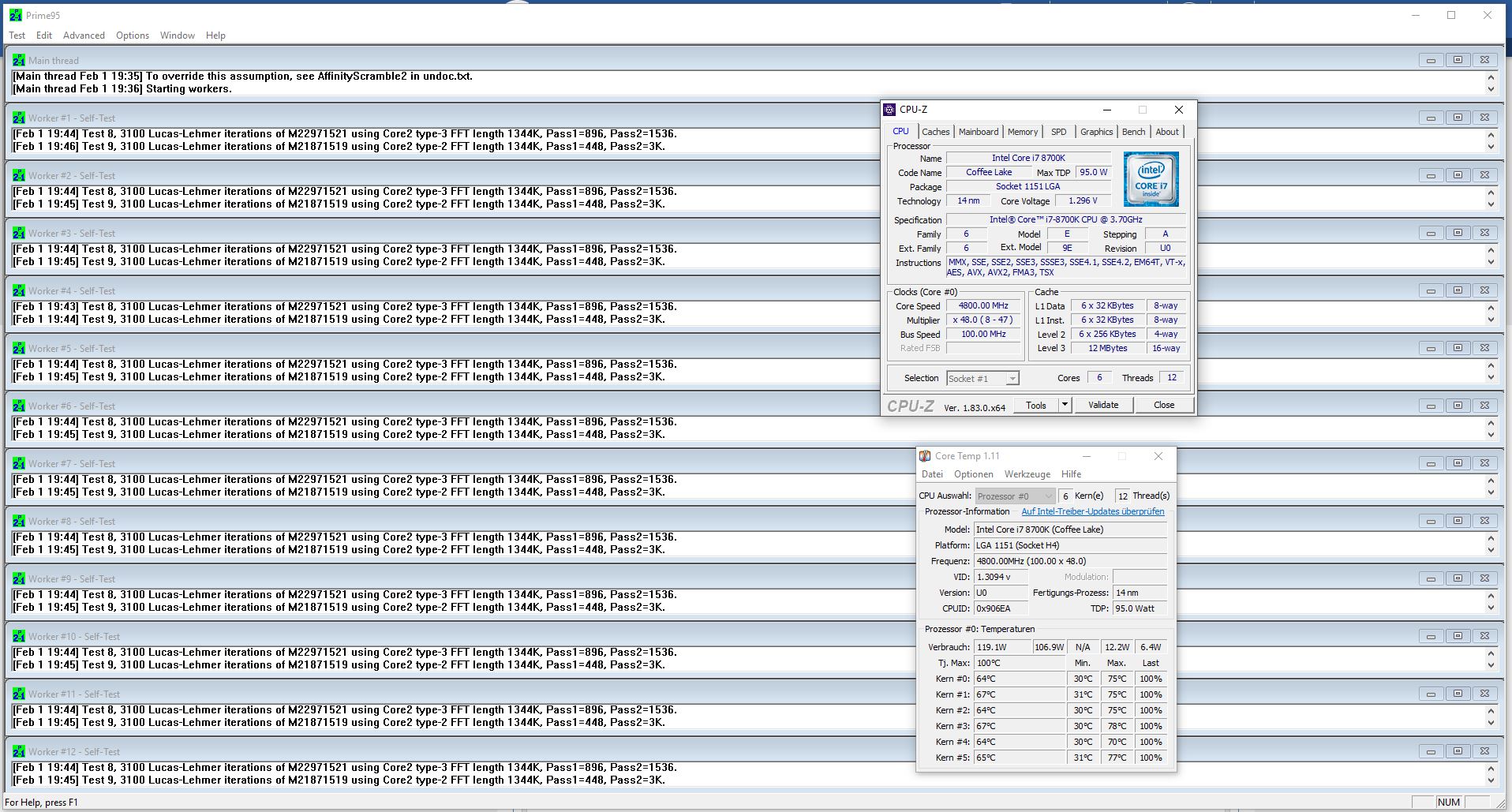Switch to the Memory tab in CPU-Z

(x=1023, y=132)
